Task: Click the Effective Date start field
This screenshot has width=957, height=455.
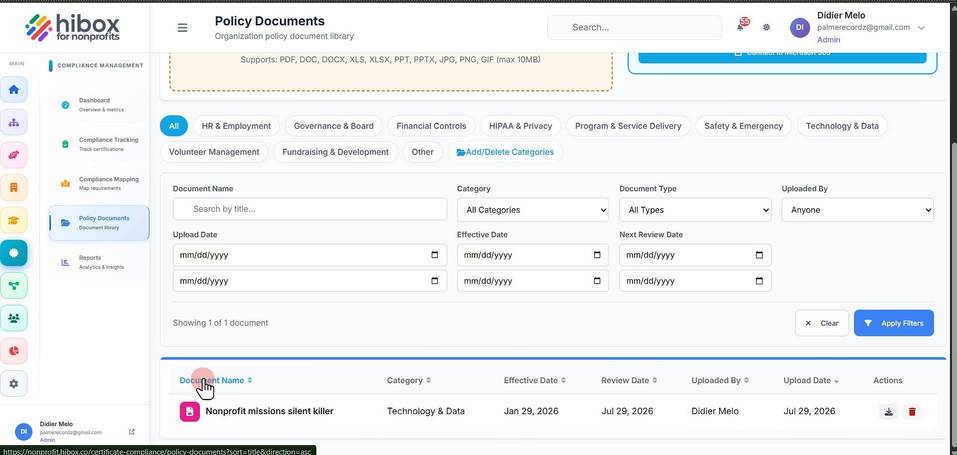Action: tap(533, 255)
